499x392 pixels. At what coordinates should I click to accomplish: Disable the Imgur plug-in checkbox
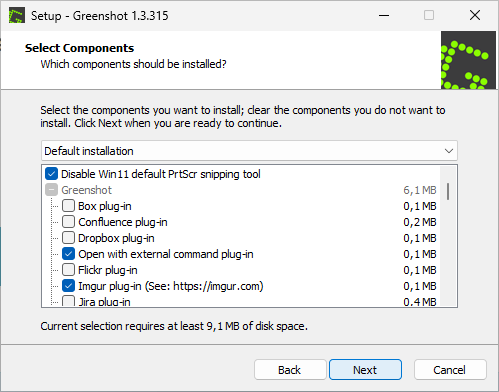coord(68,286)
